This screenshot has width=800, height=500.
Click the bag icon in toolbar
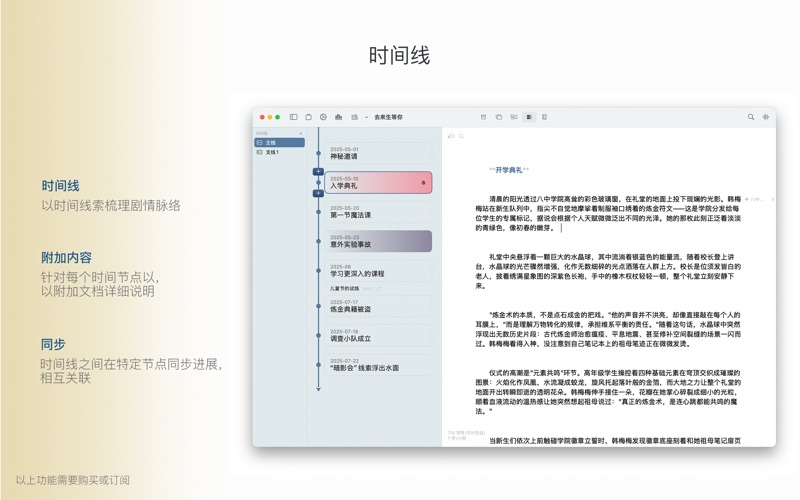point(309,117)
